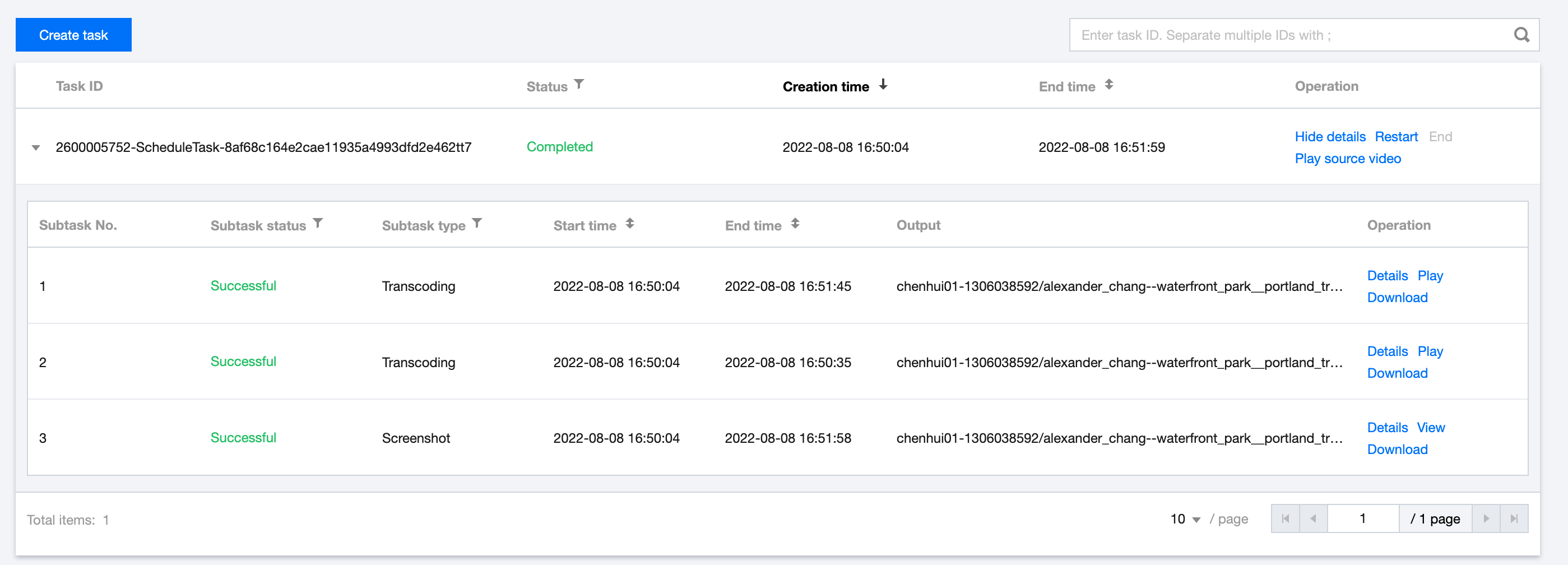This screenshot has height=565, width=1568.
Task: Click the Screenshot subtask type cell
Action: click(x=416, y=438)
